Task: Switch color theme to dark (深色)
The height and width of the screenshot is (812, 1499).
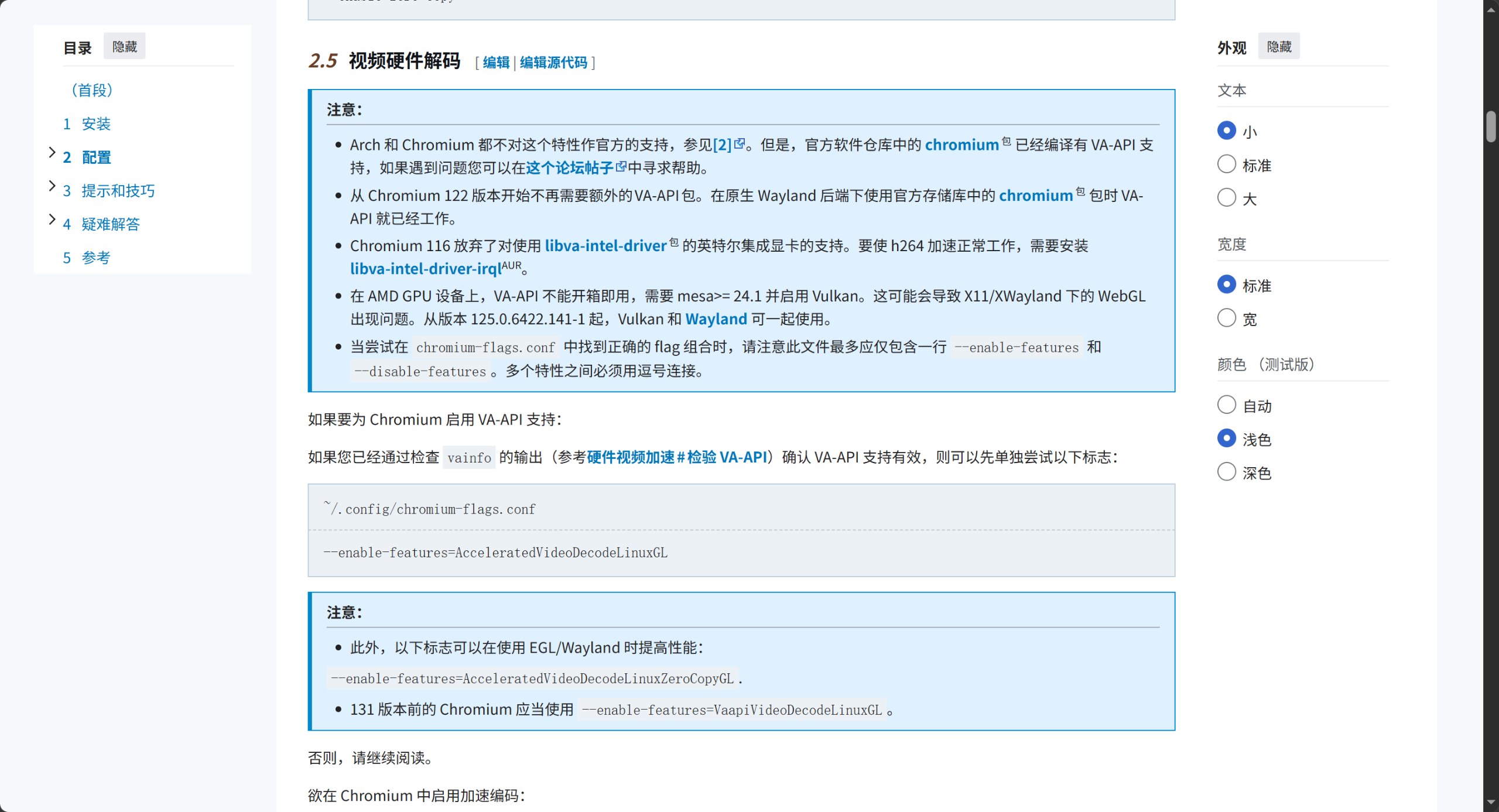Action: [1226, 472]
